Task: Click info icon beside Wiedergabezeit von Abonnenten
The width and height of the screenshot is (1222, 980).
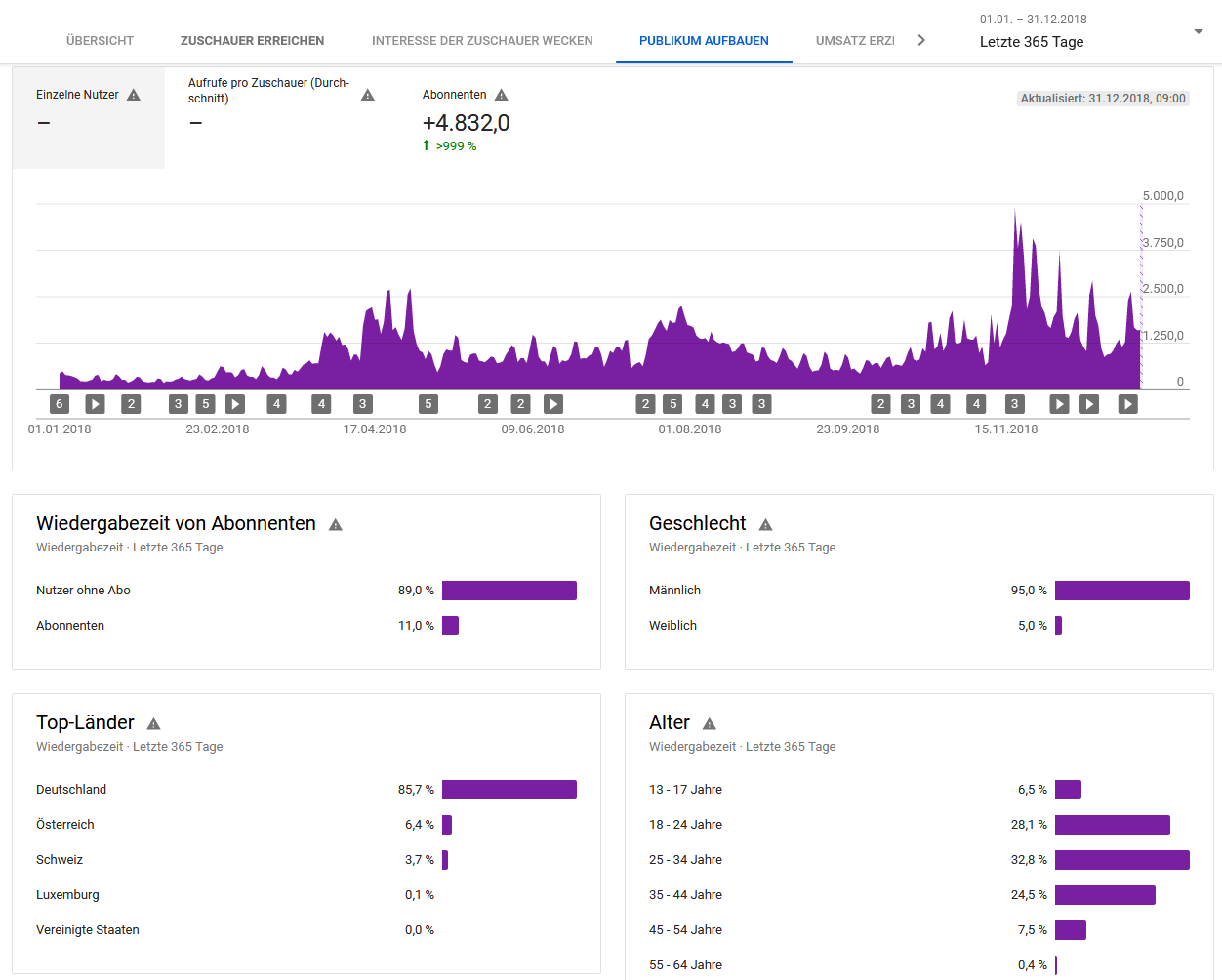Action: pos(336,525)
